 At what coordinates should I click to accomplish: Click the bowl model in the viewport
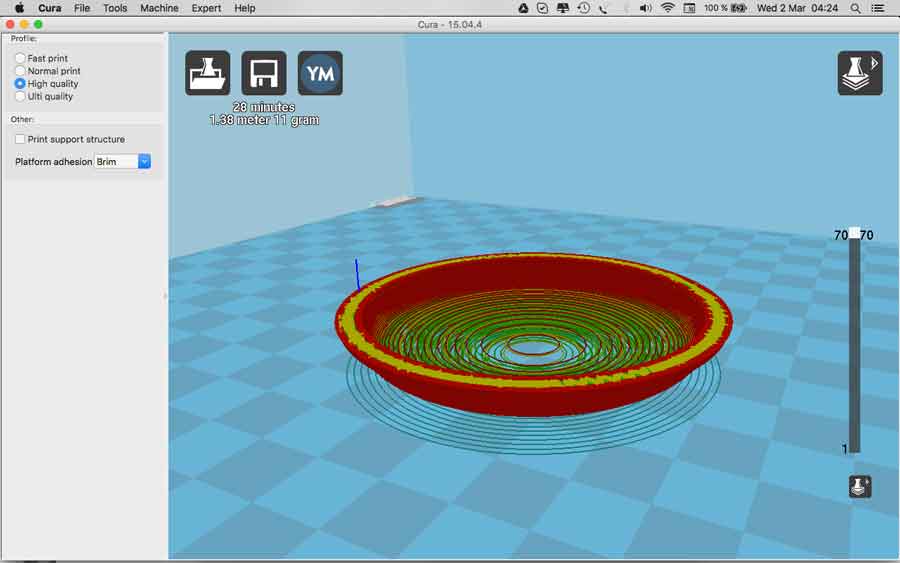click(533, 336)
